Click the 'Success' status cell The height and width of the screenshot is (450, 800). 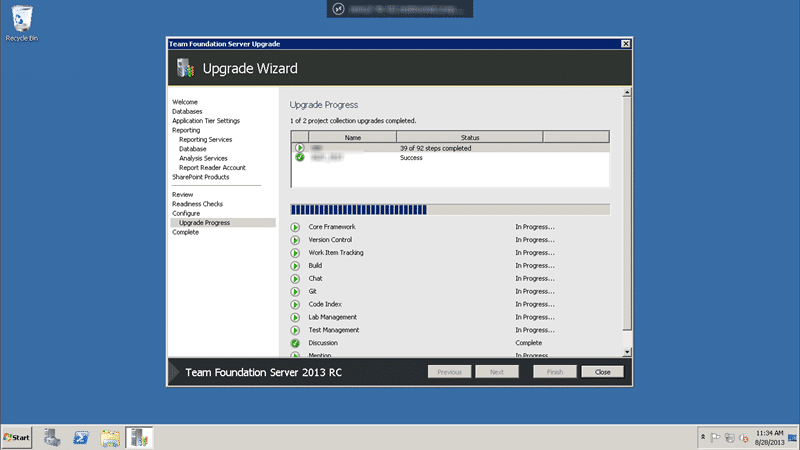[411, 158]
